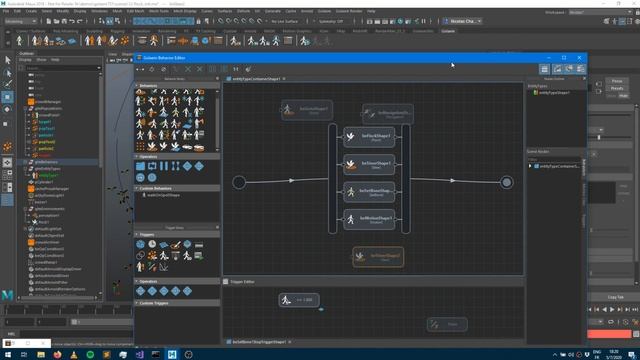640x360 pixels.
Task: Open the Outliner Display menu
Action: [25, 60]
